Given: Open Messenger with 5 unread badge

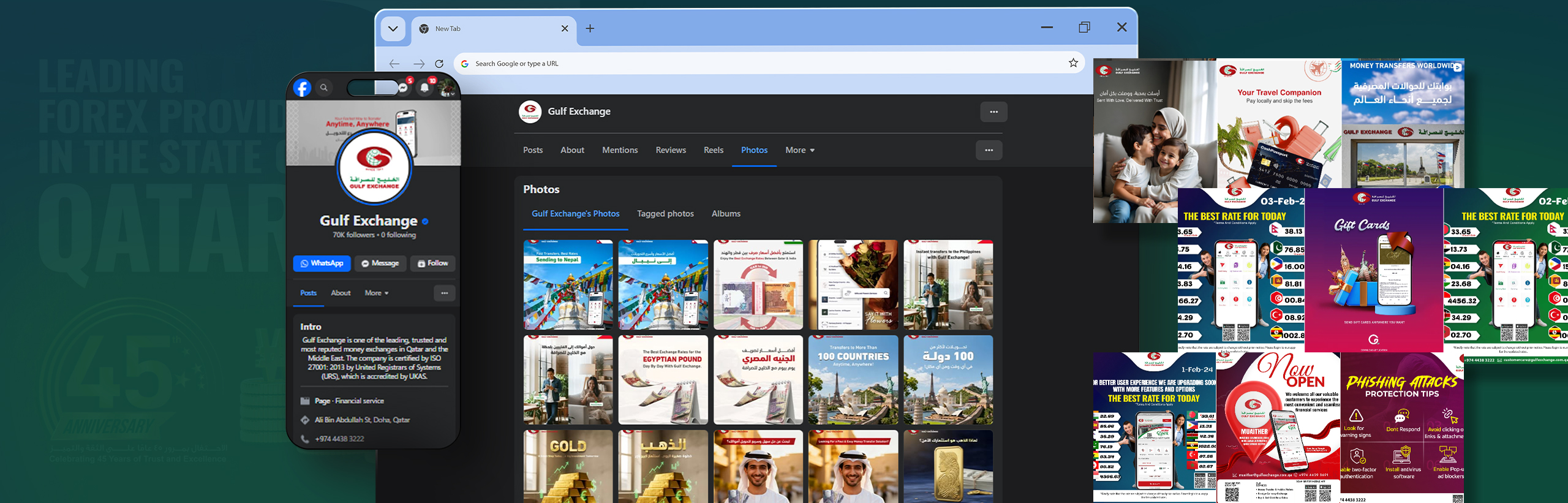Looking at the screenshot, I should coord(404,88).
